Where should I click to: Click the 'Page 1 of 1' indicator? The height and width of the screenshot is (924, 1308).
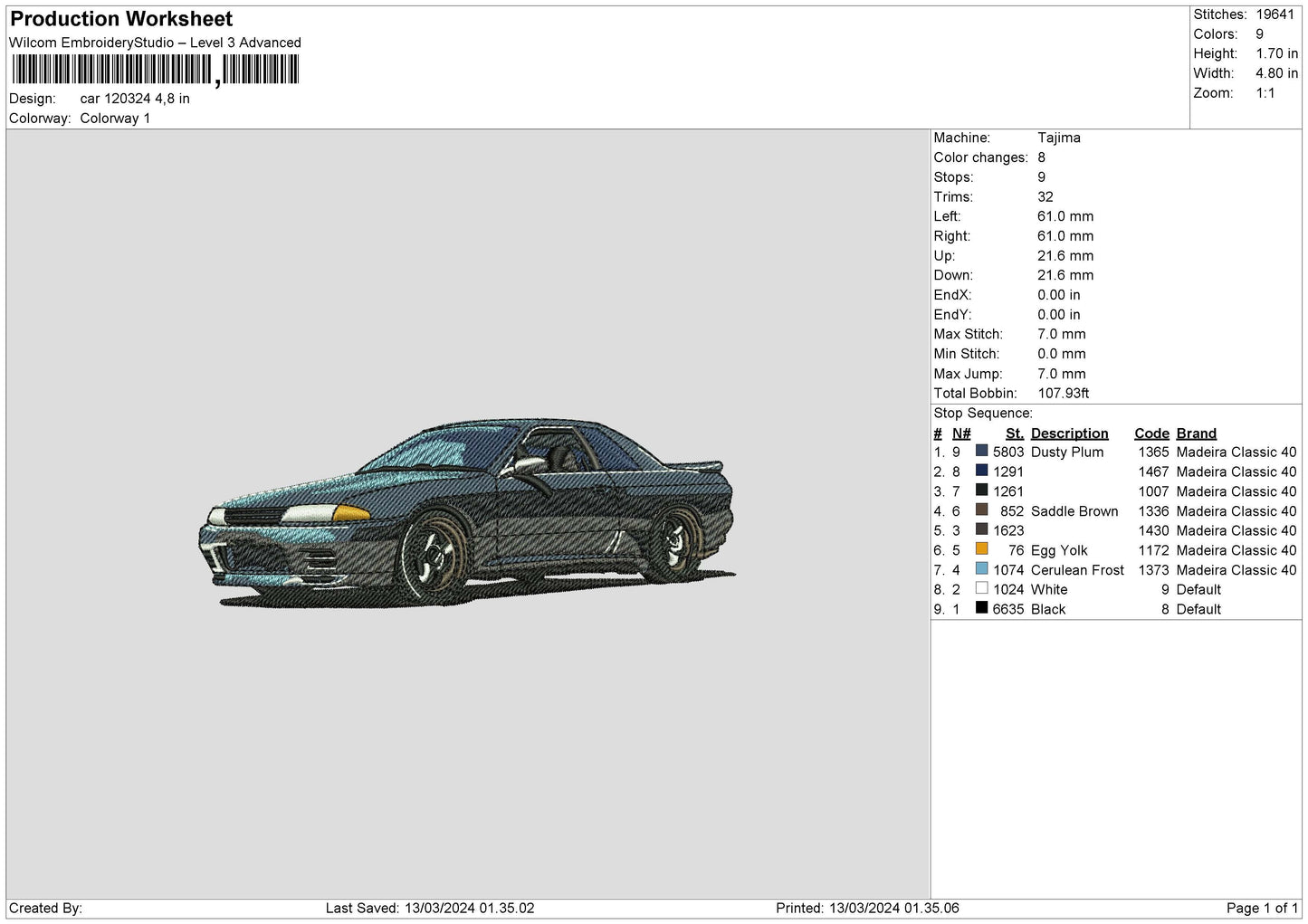(1262, 909)
